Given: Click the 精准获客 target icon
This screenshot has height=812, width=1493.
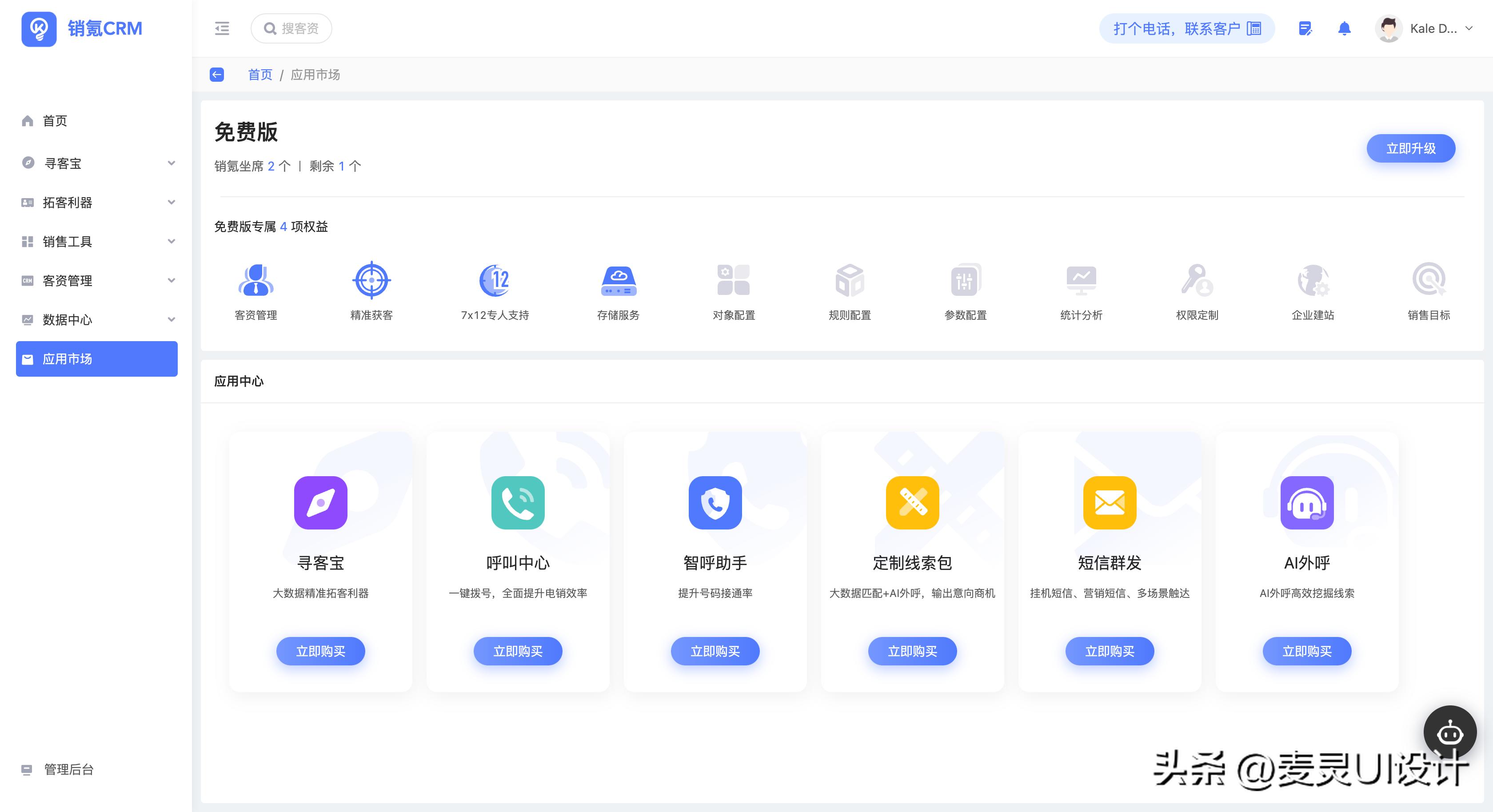Looking at the screenshot, I should pos(371,281).
